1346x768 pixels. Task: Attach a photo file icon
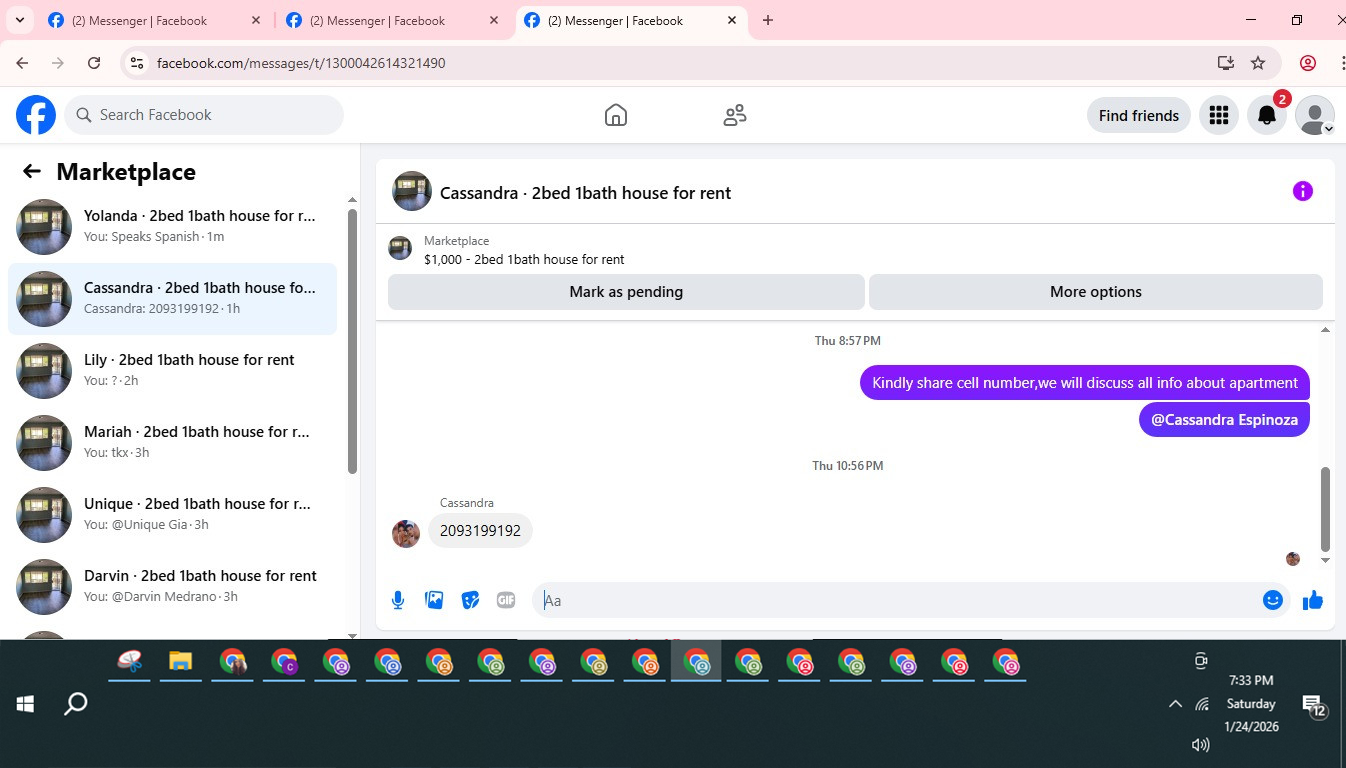(434, 600)
